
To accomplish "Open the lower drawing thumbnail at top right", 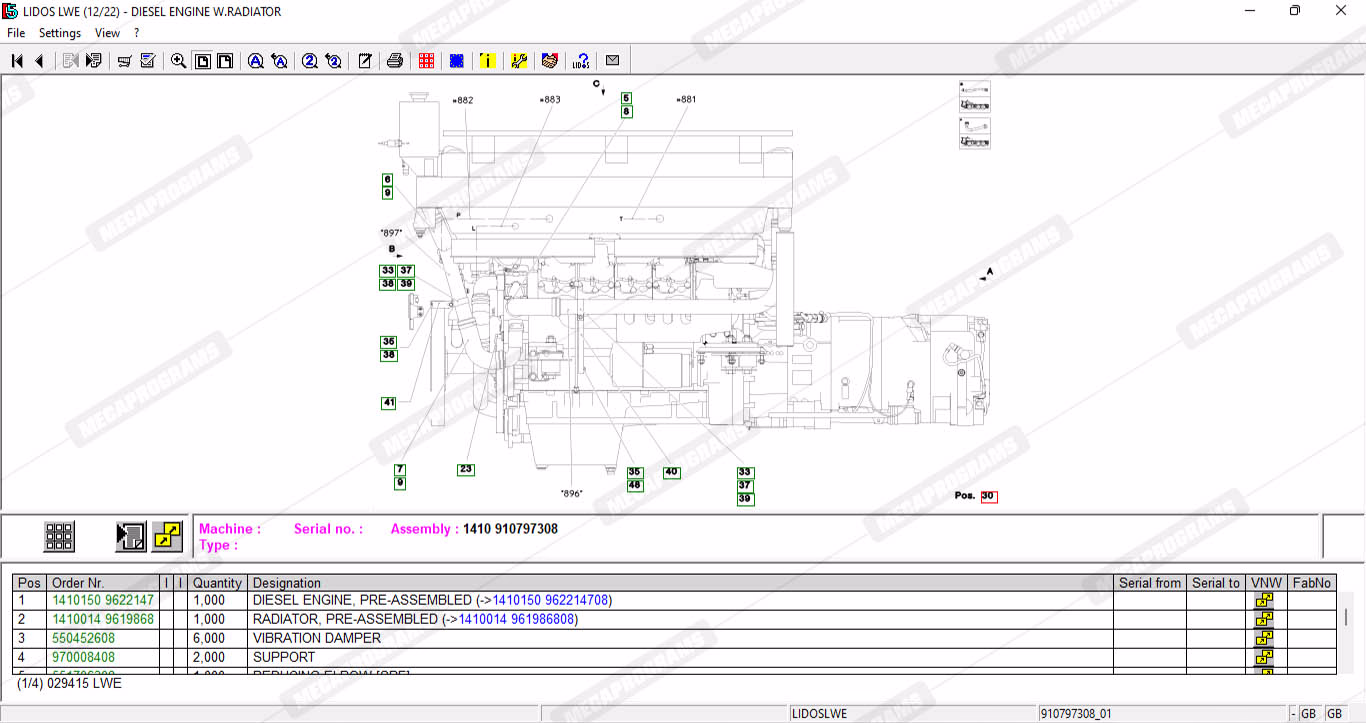I will [x=975, y=133].
